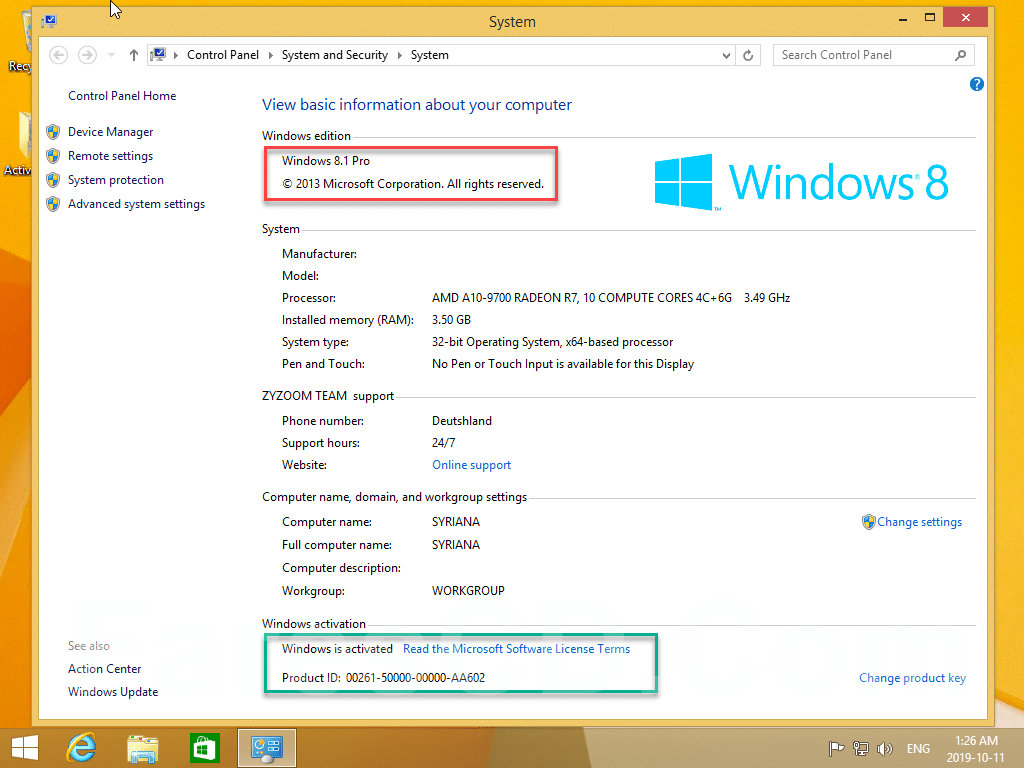Open Control Panel Home
Screen dimensions: 1024x768
[x=122, y=96]
